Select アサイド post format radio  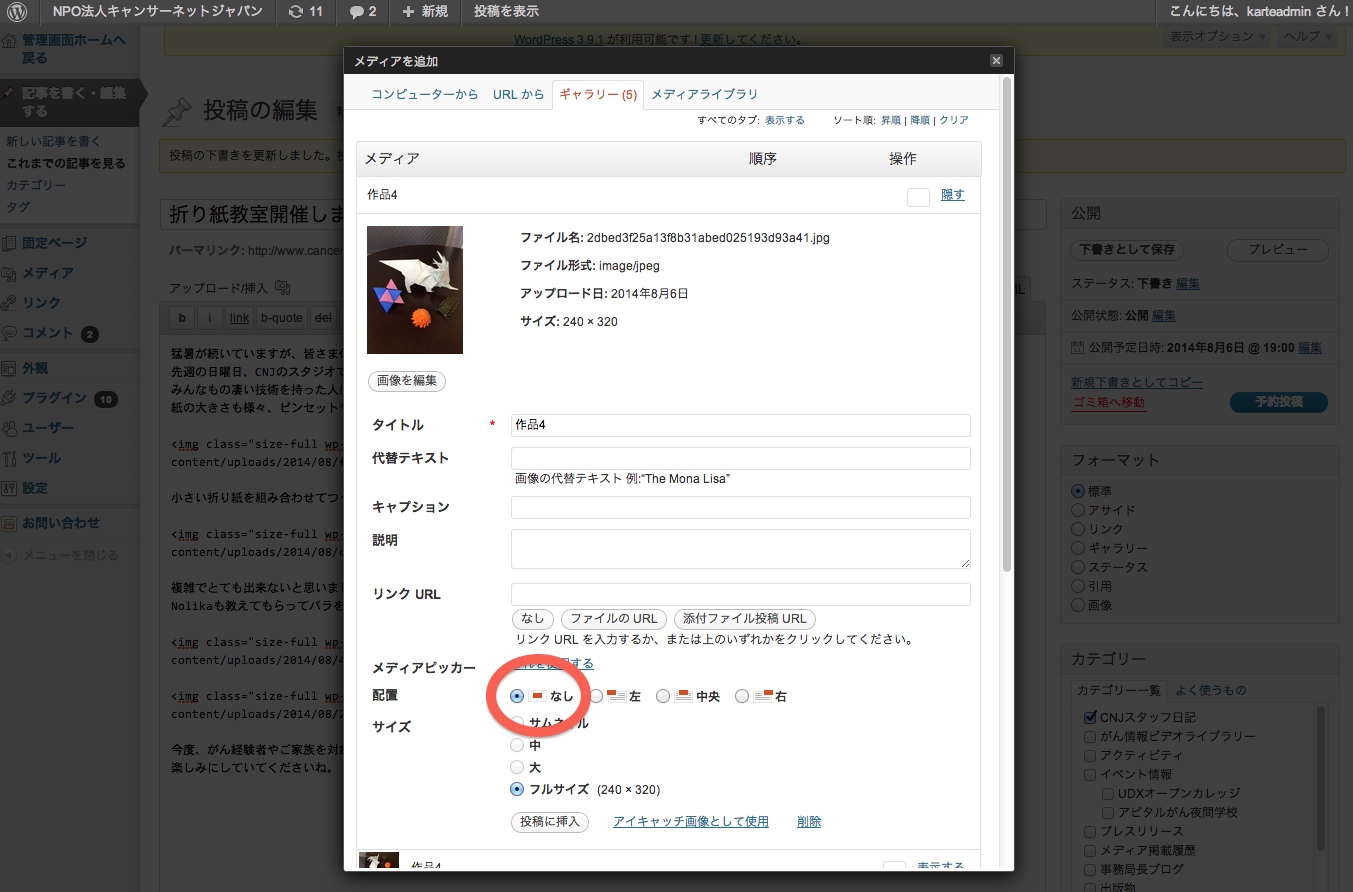(1078, 510)
